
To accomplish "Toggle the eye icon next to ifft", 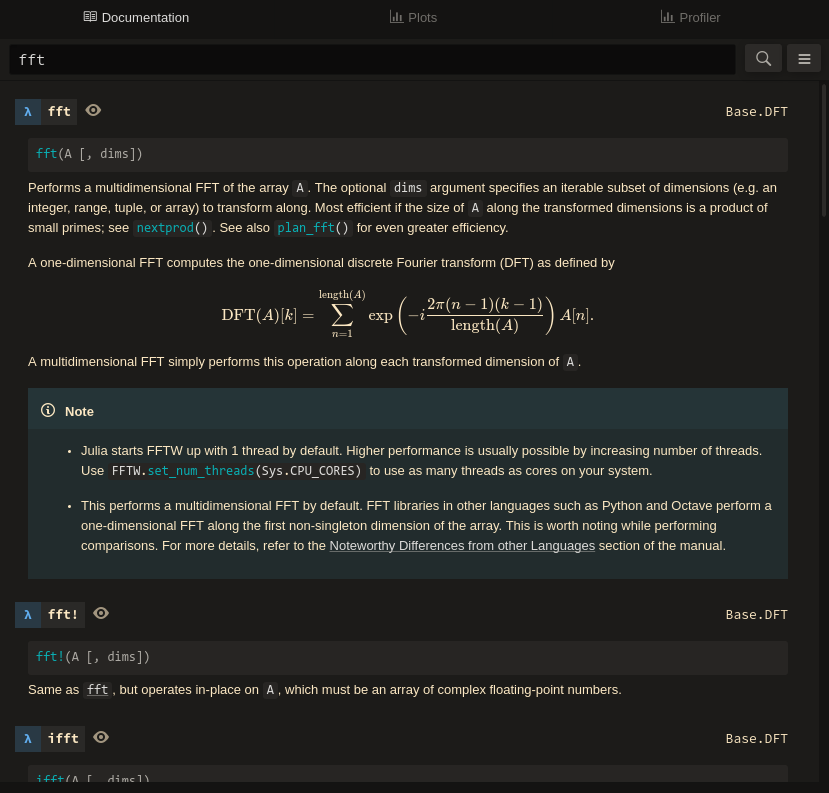I will [x=101, y=737].
